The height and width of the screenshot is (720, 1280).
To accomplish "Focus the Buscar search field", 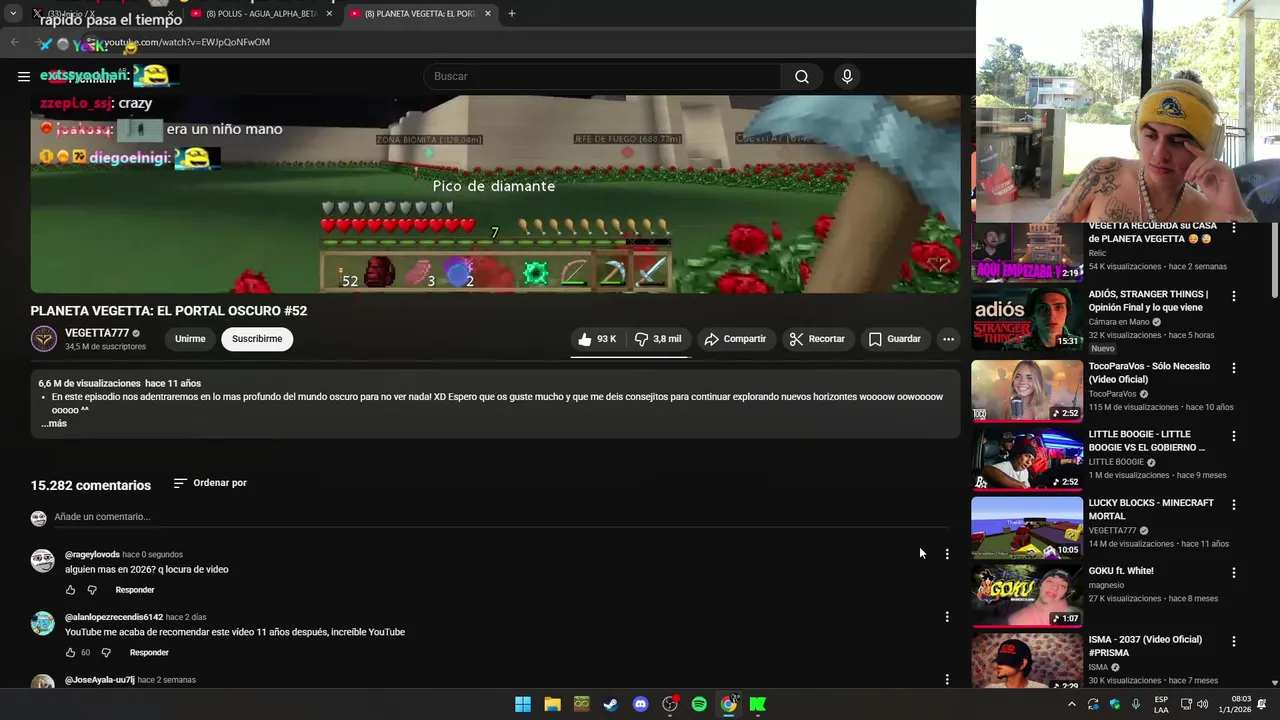I will pyautogui.click(x=603, y=77).
